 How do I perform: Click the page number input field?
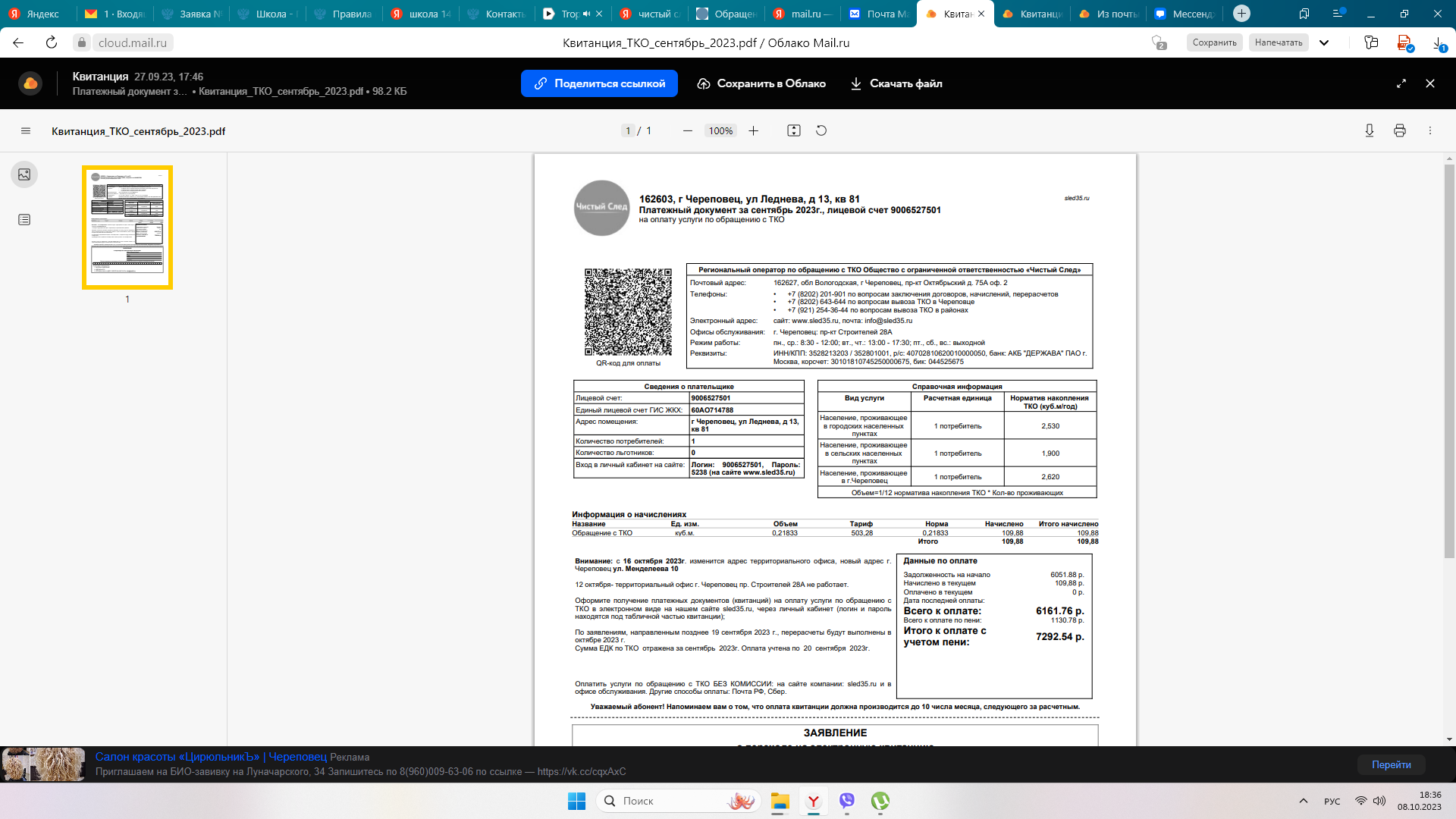coord(628,130)
